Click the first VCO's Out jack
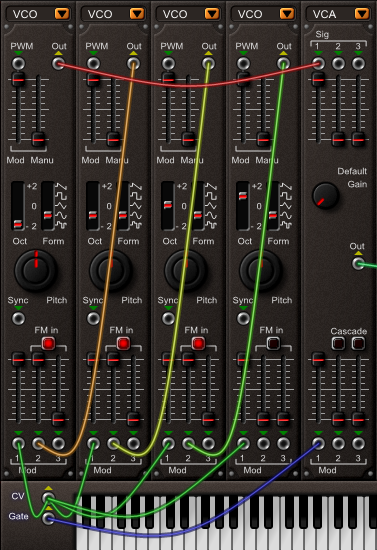 (x=58, y=63)
